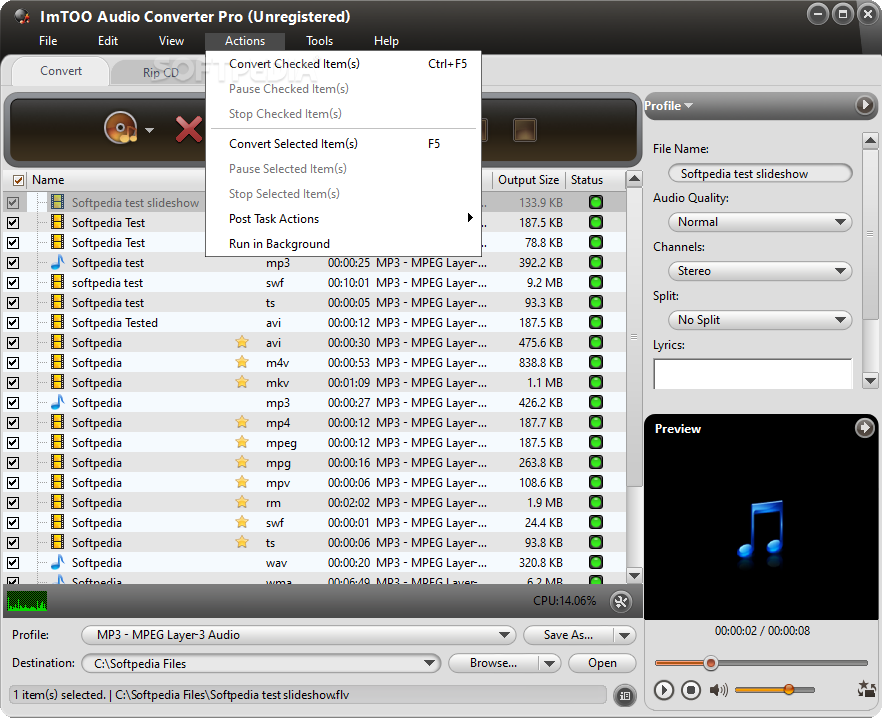Uncheck the Softpedia test mp3 row checkbox
Viewport: 882px width, 718px height.
click(x=13, y=263)
